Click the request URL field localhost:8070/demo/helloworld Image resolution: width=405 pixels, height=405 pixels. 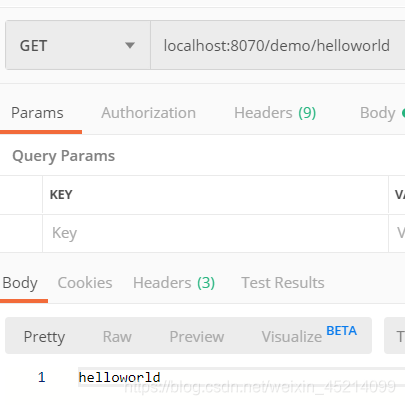point(278,45)
